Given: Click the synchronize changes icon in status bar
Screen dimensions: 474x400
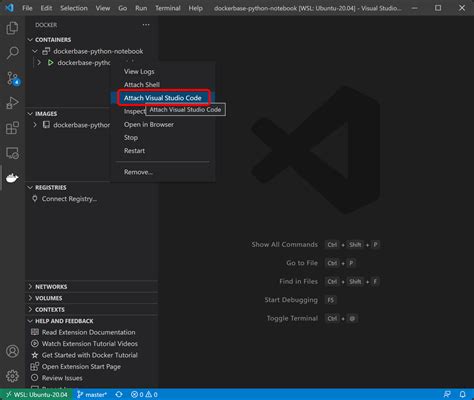Looking at the screenshot, I should pos(119,394).
